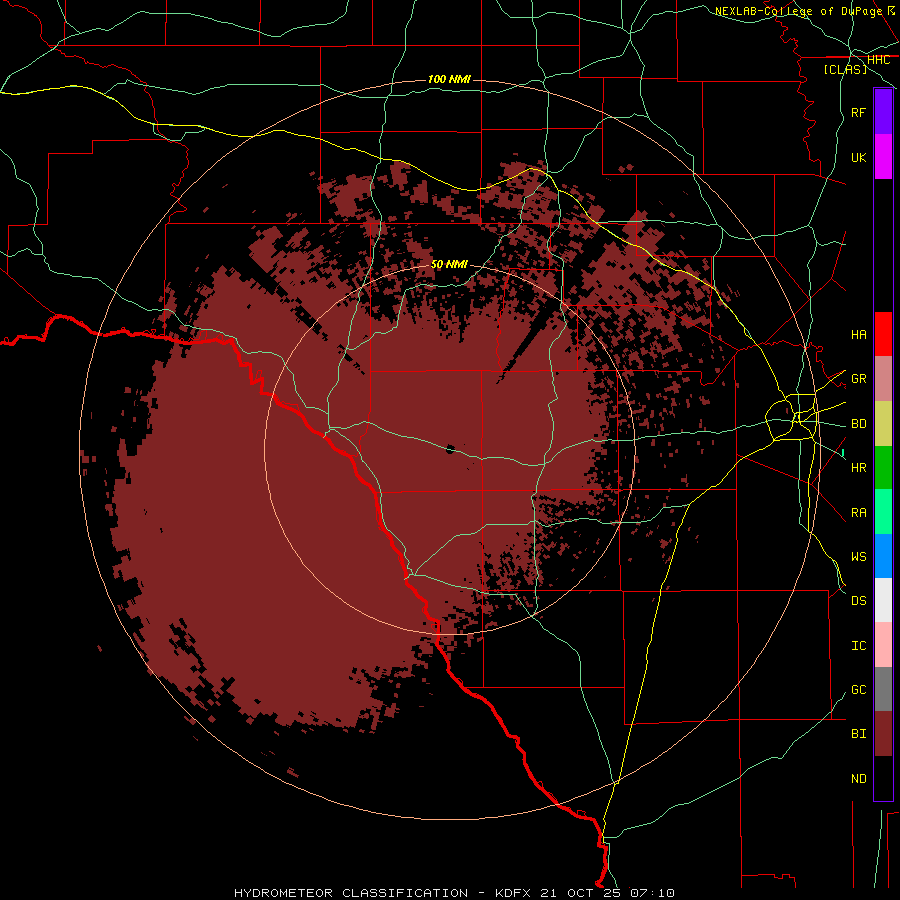The width and height of the screenshot is (900, 900).
Task: Click the RF purple legend swatch
Action: click(x=883, y=112)
